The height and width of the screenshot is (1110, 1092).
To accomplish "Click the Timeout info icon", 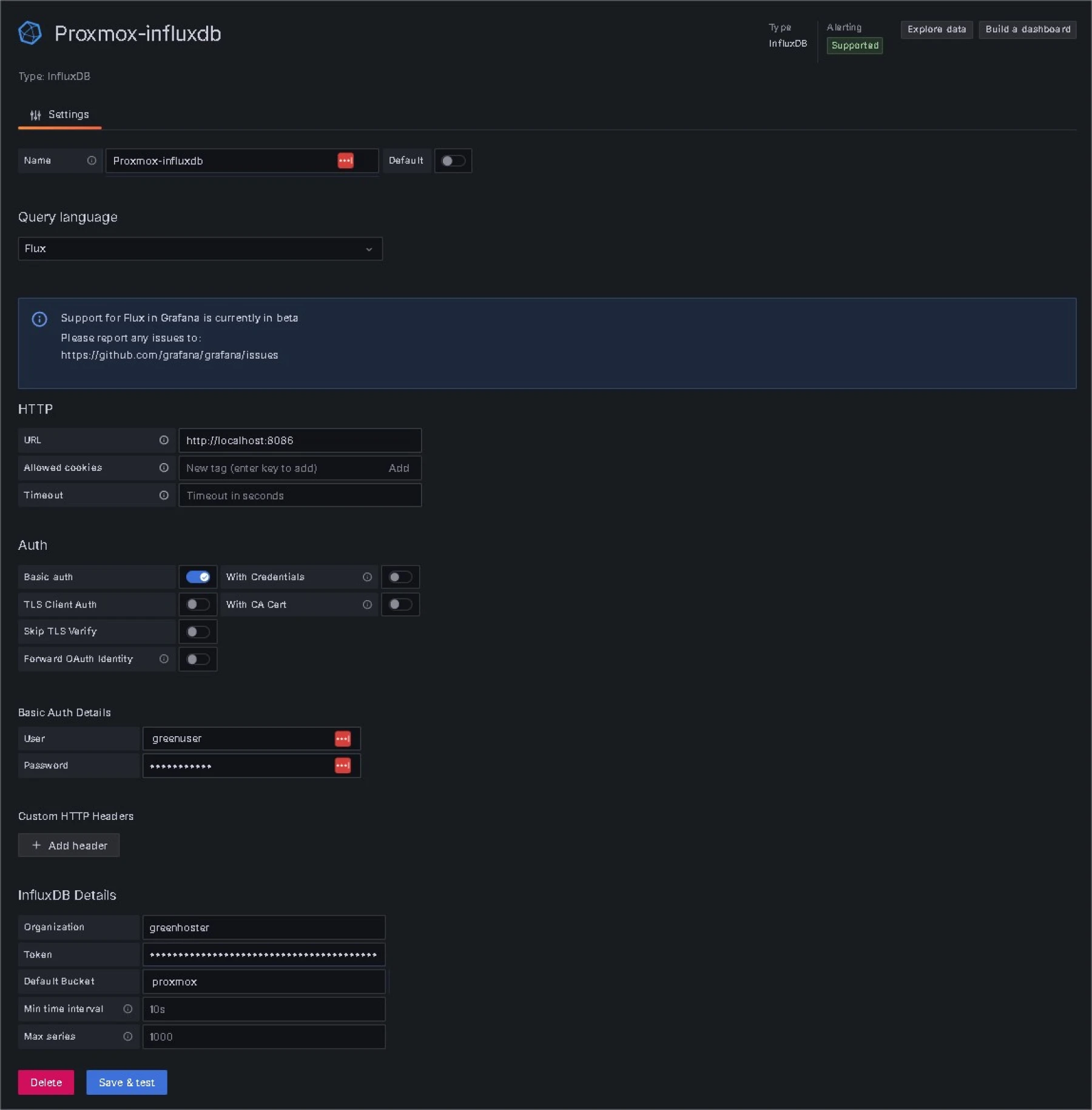I will (164, 495).
